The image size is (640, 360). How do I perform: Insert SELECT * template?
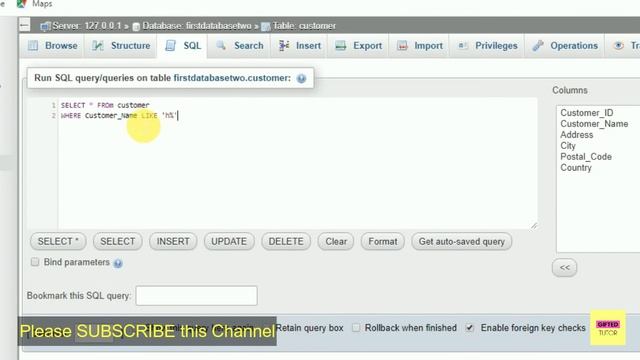[58, 242]
